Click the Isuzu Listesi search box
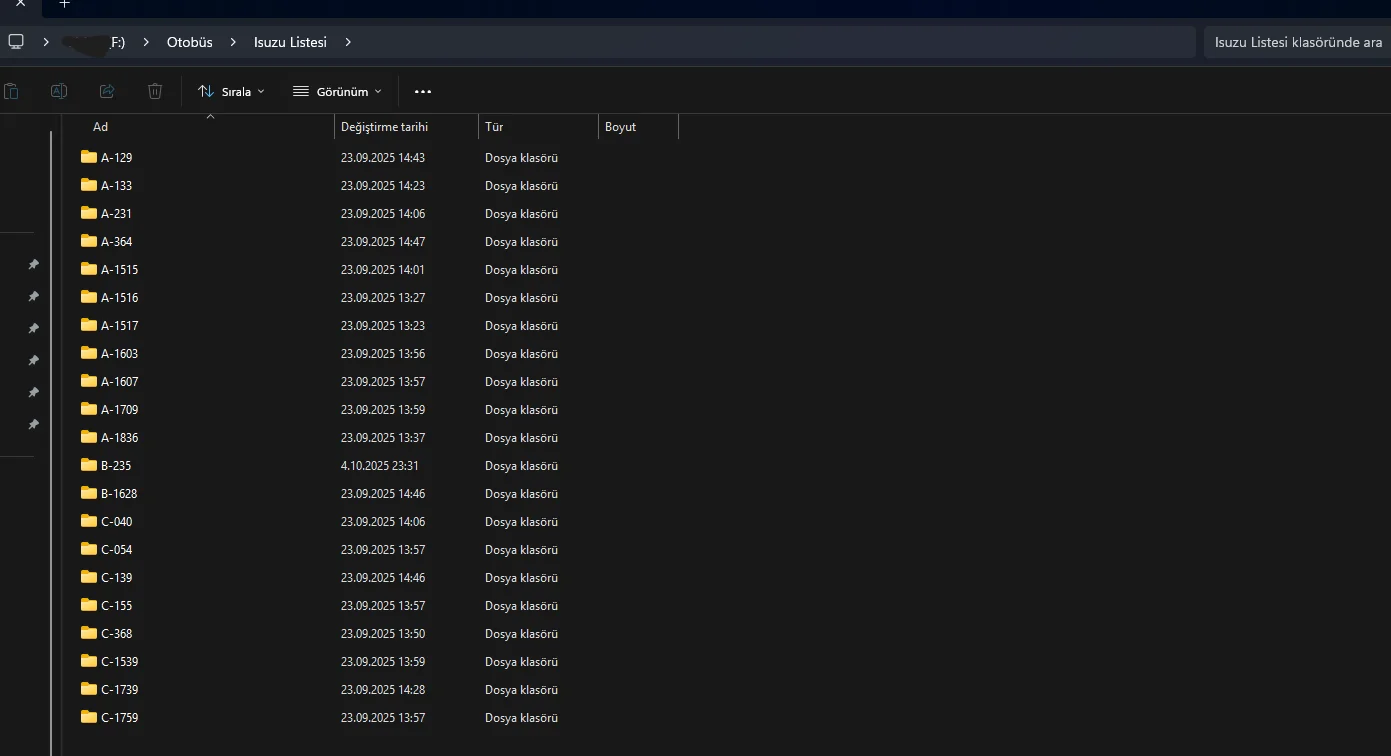The image size is (1391, 756). tap(1297, 42)
